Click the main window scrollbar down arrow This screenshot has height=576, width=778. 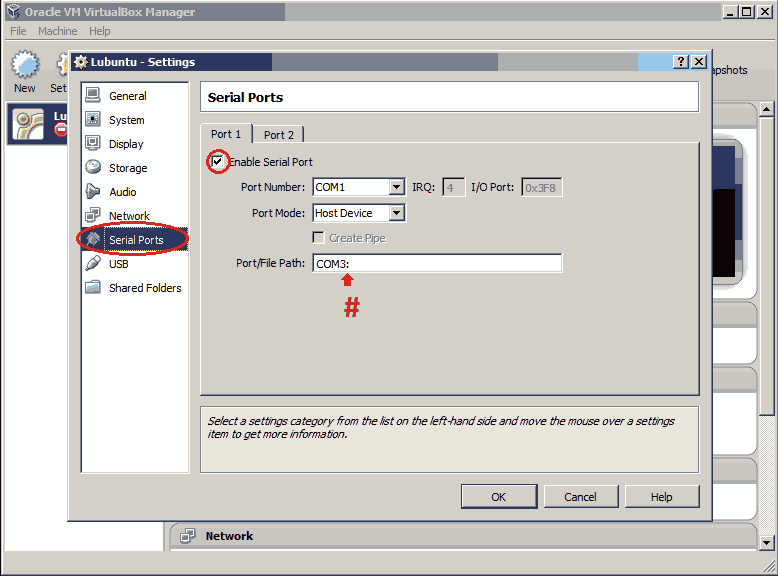click(767, 543)
